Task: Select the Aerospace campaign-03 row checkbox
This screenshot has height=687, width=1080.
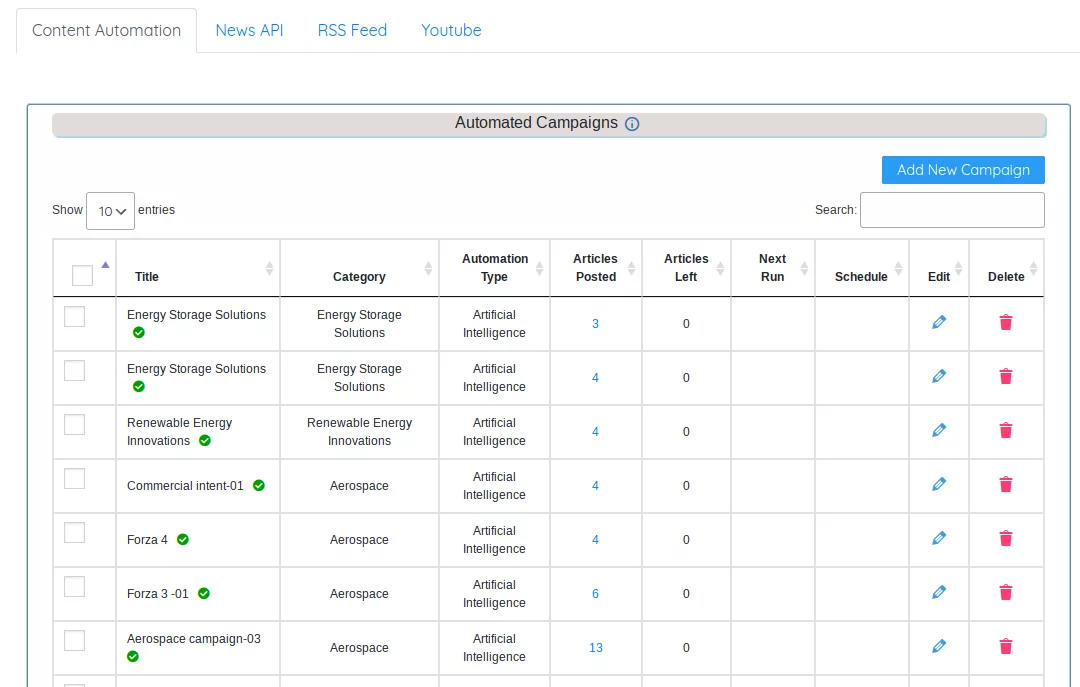Action: coord(74,640)
